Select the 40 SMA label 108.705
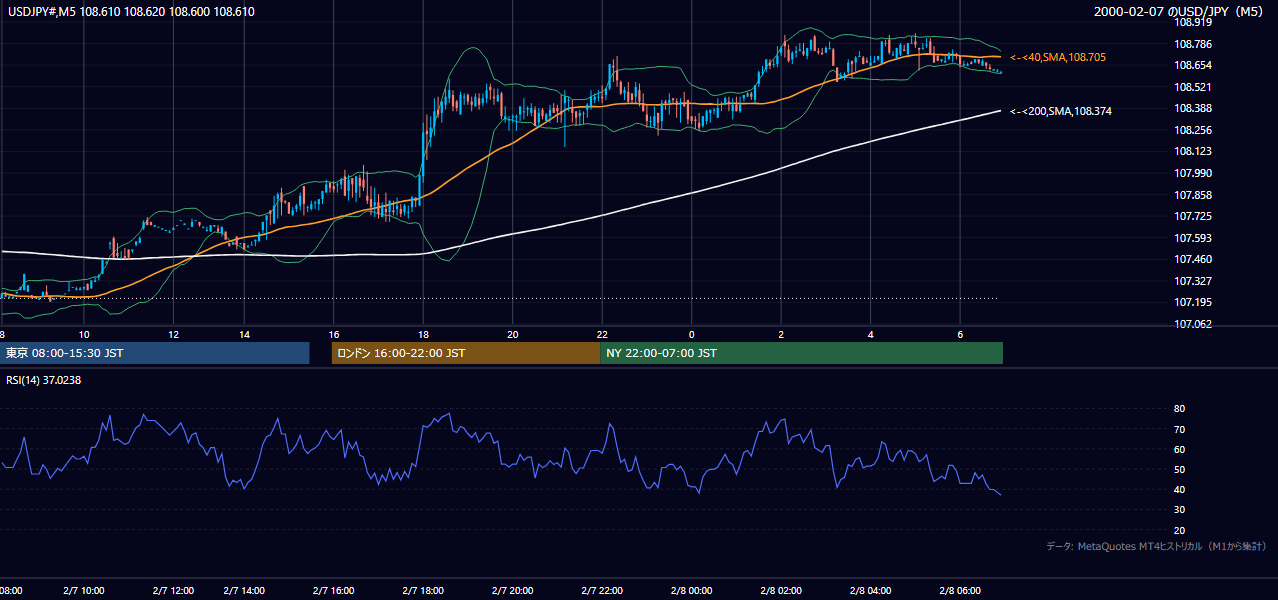This screenshot has width=1278, height=600. coord(1058,58)
